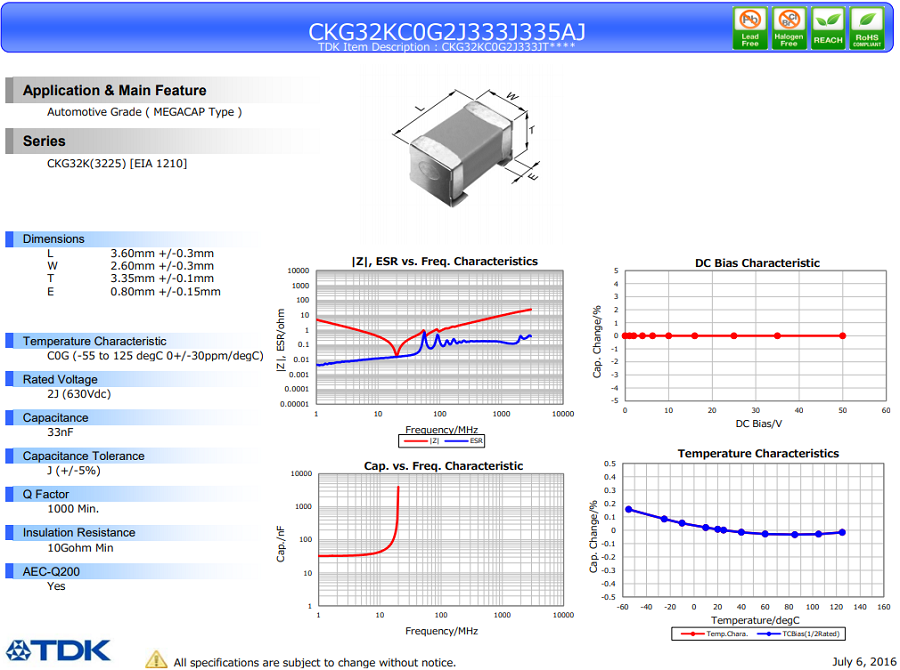Select the July 6, 2016 date

(864, 662)
